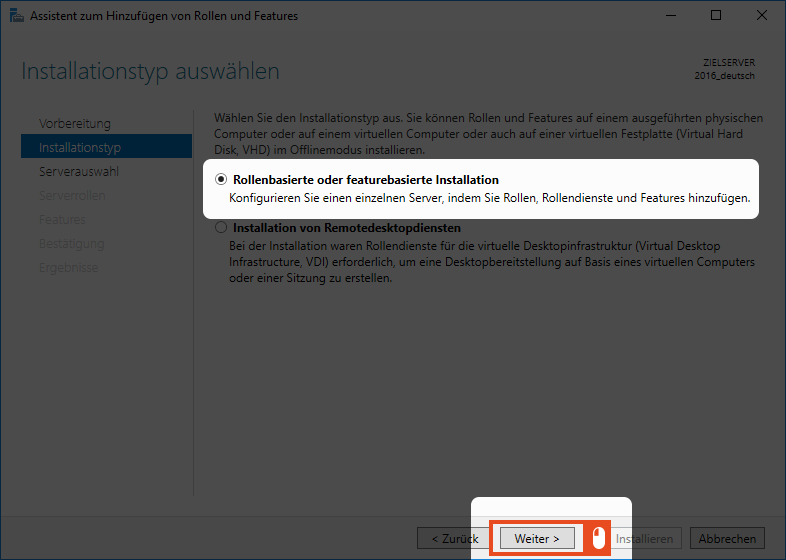Select Rollenbasierte oder featurebasierte Installation radio button
Screen dimensions: 786x560
pyautogui.click(x=221, y=180)
